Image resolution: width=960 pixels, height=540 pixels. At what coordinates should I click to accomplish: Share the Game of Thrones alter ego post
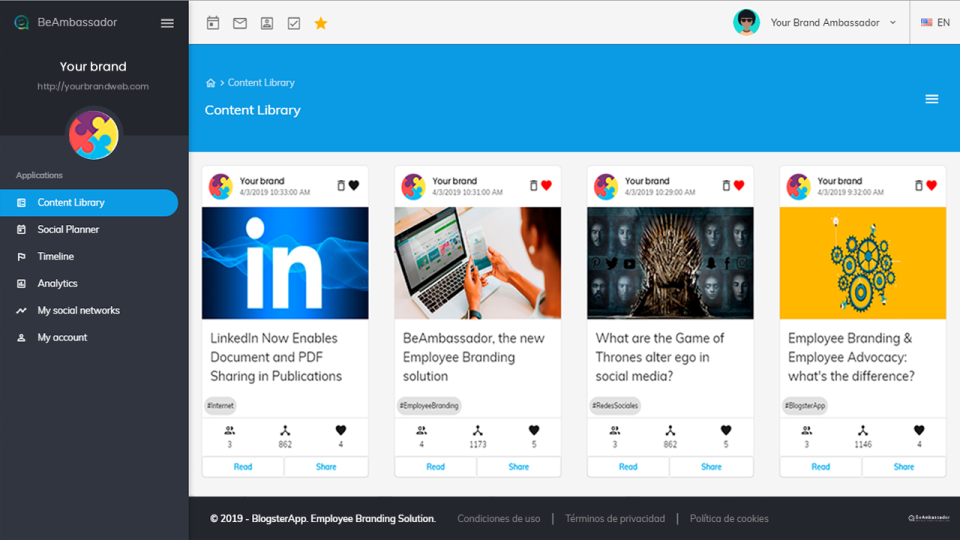click(711, 467)
